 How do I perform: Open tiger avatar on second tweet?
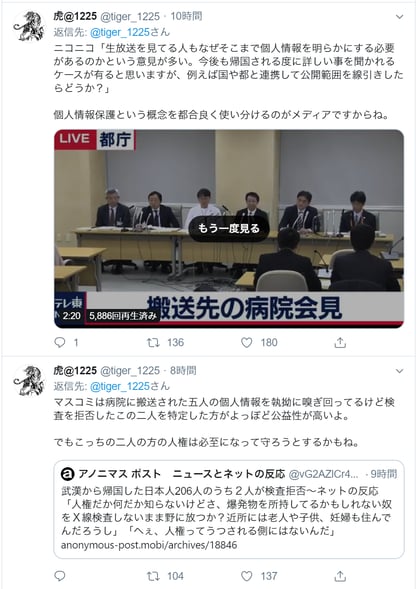pos(29,381)
